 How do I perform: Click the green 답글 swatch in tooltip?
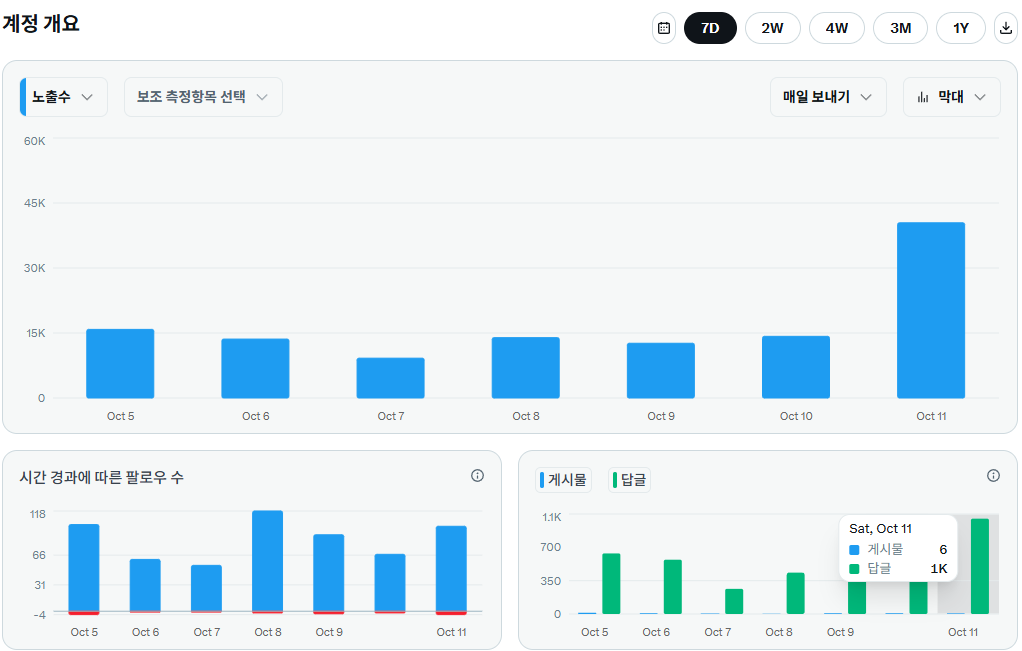[x=854, y=569]
